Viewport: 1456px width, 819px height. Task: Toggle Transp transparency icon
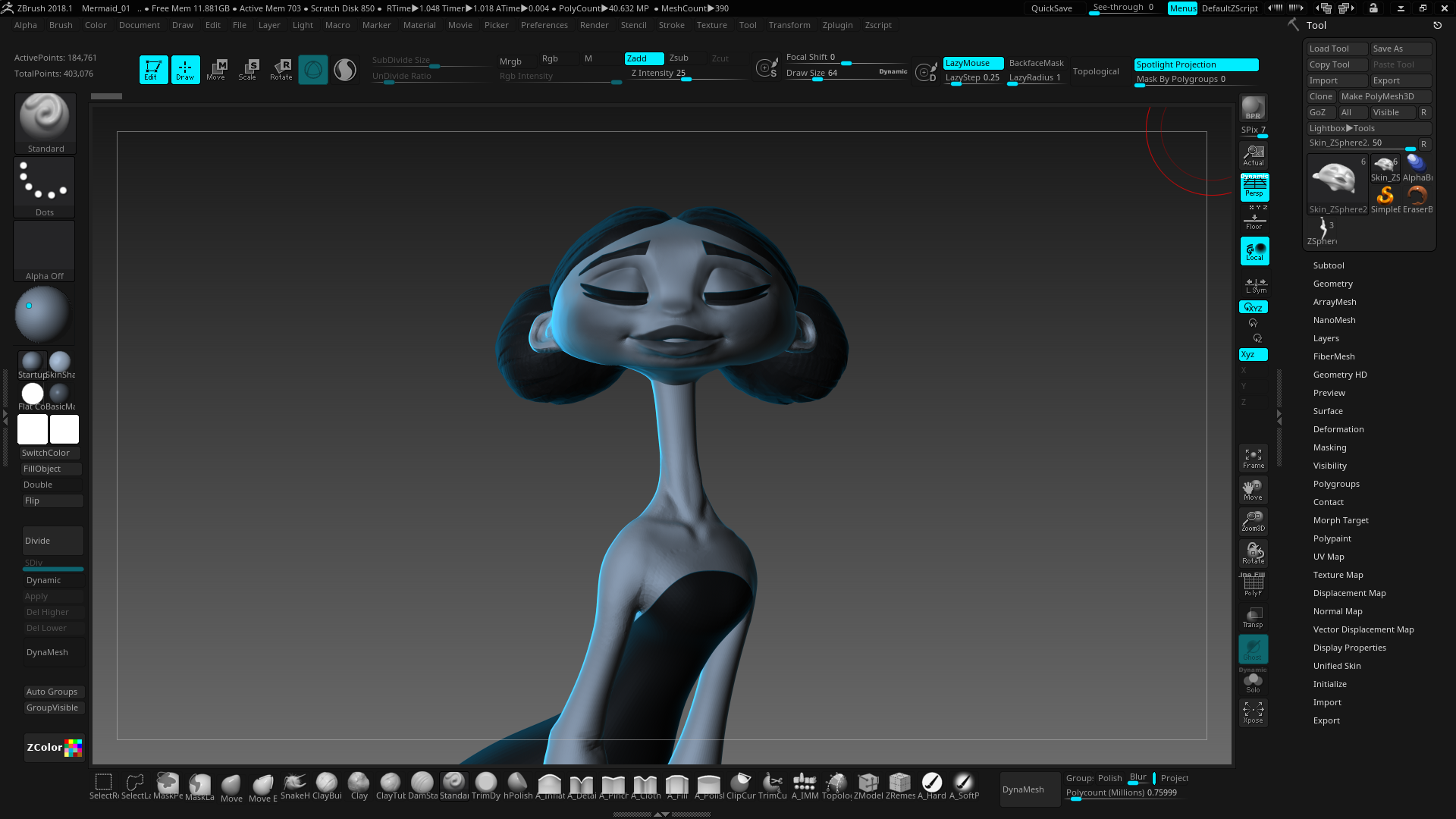1254,617
